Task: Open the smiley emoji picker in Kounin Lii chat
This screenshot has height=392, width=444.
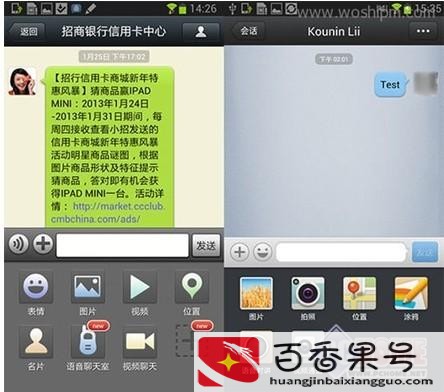Action: 263,252
